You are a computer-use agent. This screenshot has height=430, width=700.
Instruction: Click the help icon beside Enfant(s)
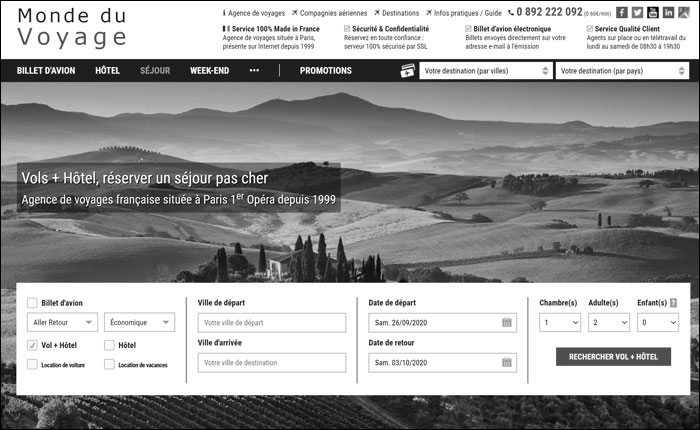pyautogui.click(x=673, y=303)
